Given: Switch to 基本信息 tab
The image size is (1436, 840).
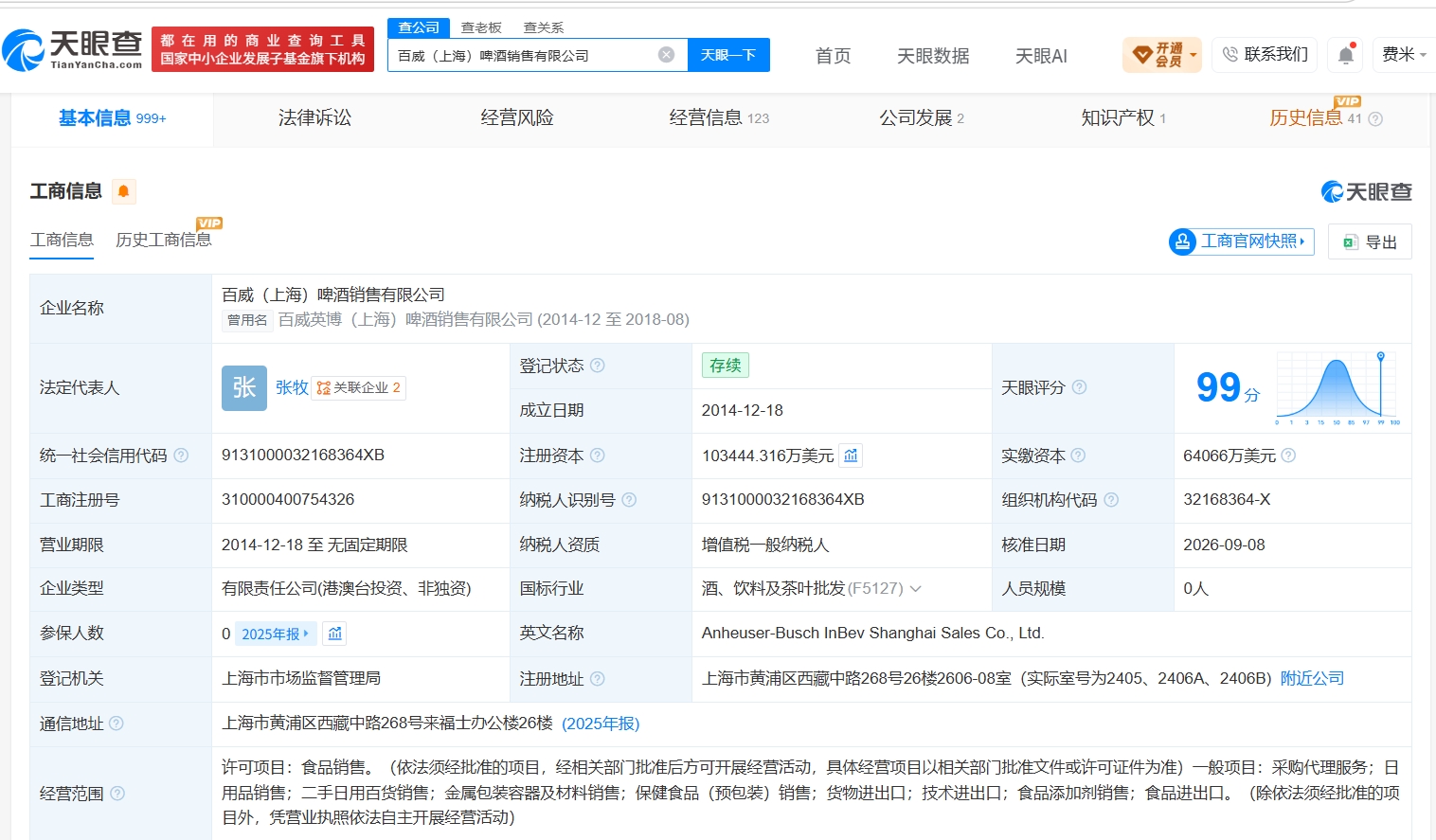Looking at the screenshot, I should [x=112, y=118].
